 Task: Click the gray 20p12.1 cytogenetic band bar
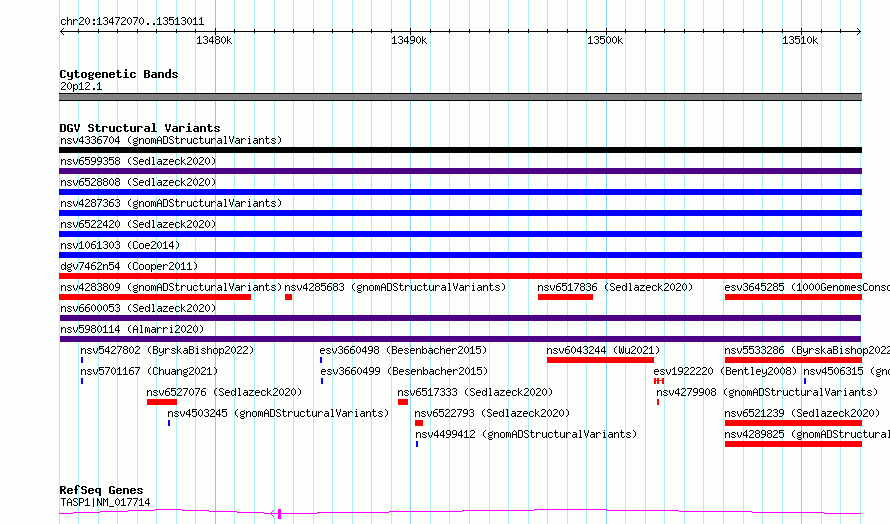point(460,97)
